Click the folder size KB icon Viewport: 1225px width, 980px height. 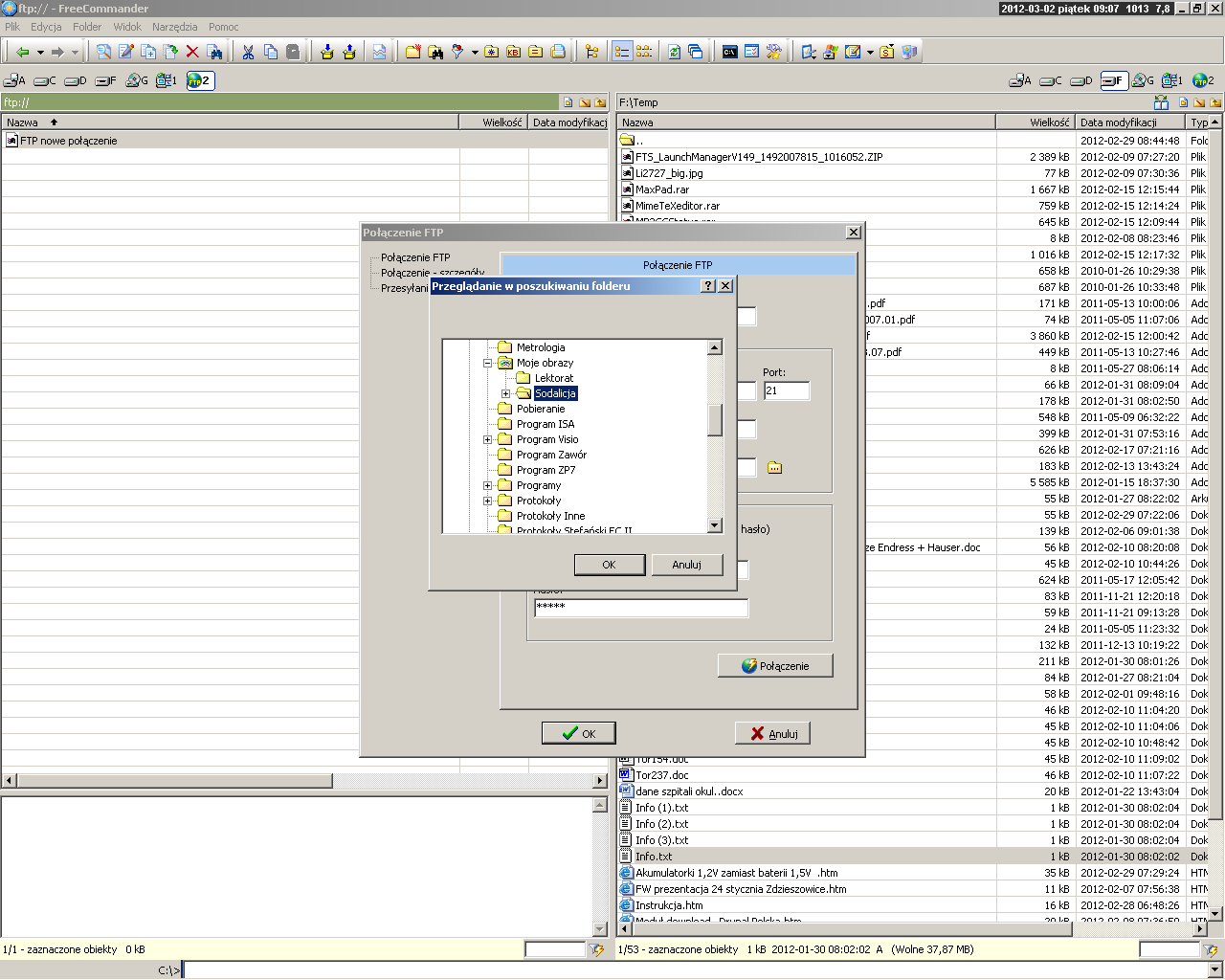[x=514, y=52]
